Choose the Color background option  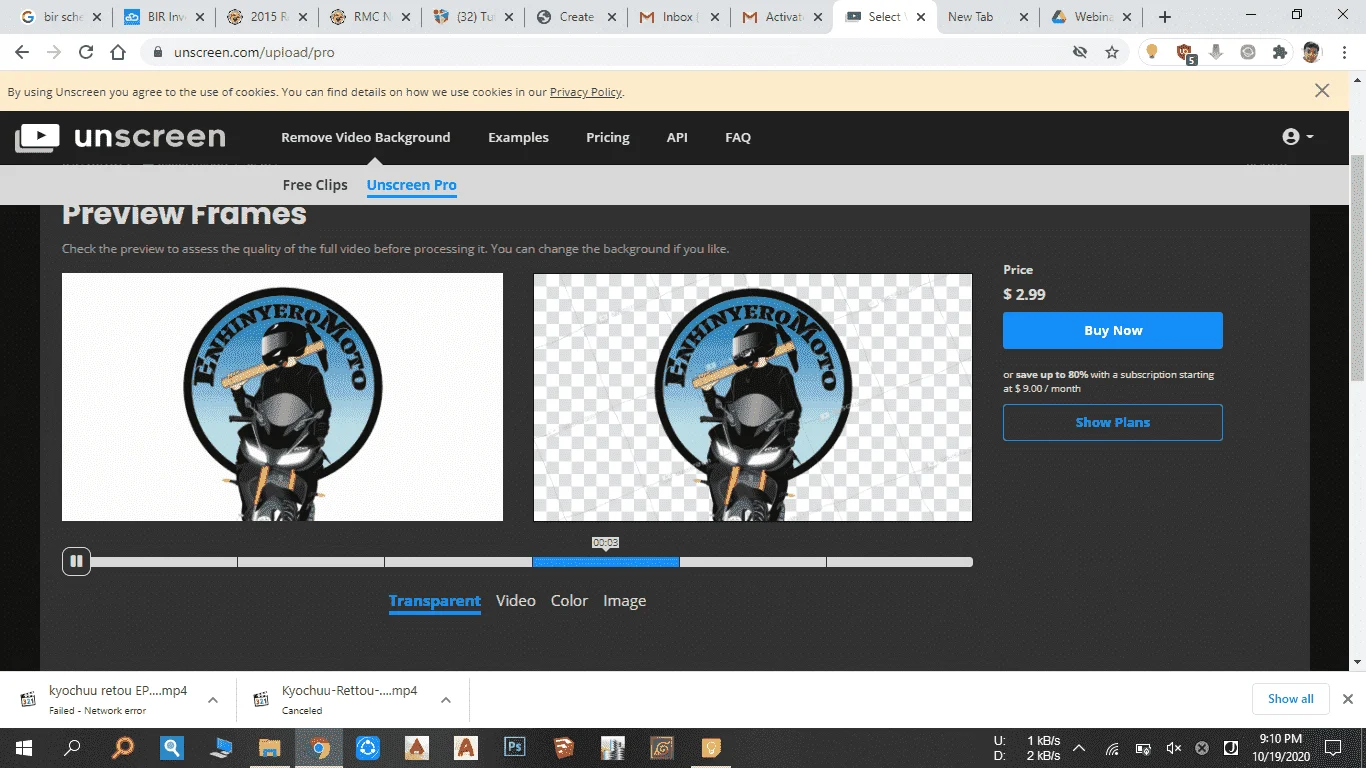pos(570,601)
